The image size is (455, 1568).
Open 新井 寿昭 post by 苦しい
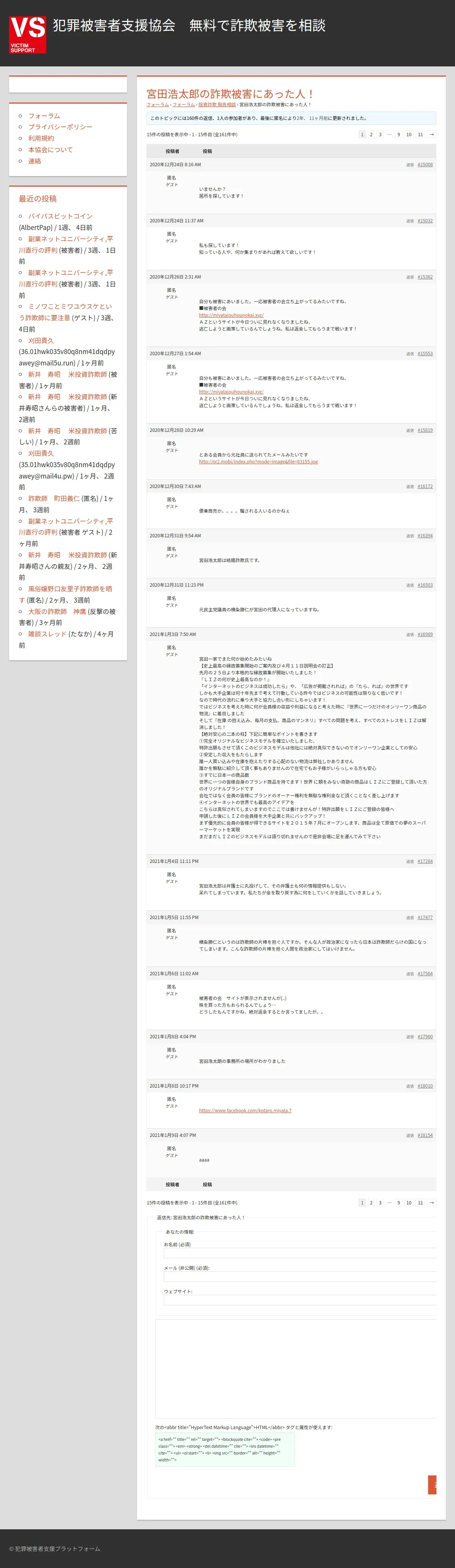click(x=67, y=431)
